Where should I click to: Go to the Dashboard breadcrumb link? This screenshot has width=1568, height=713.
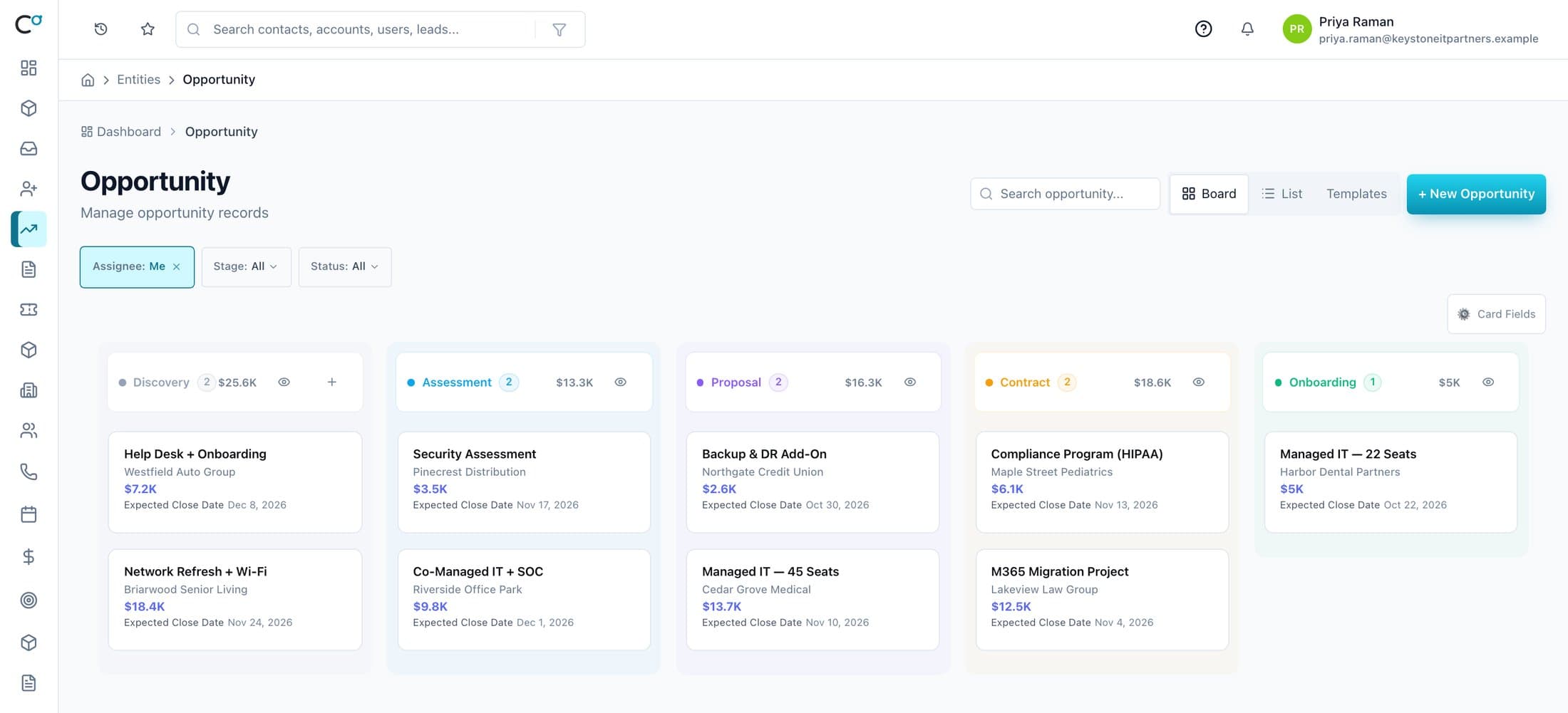121,132
